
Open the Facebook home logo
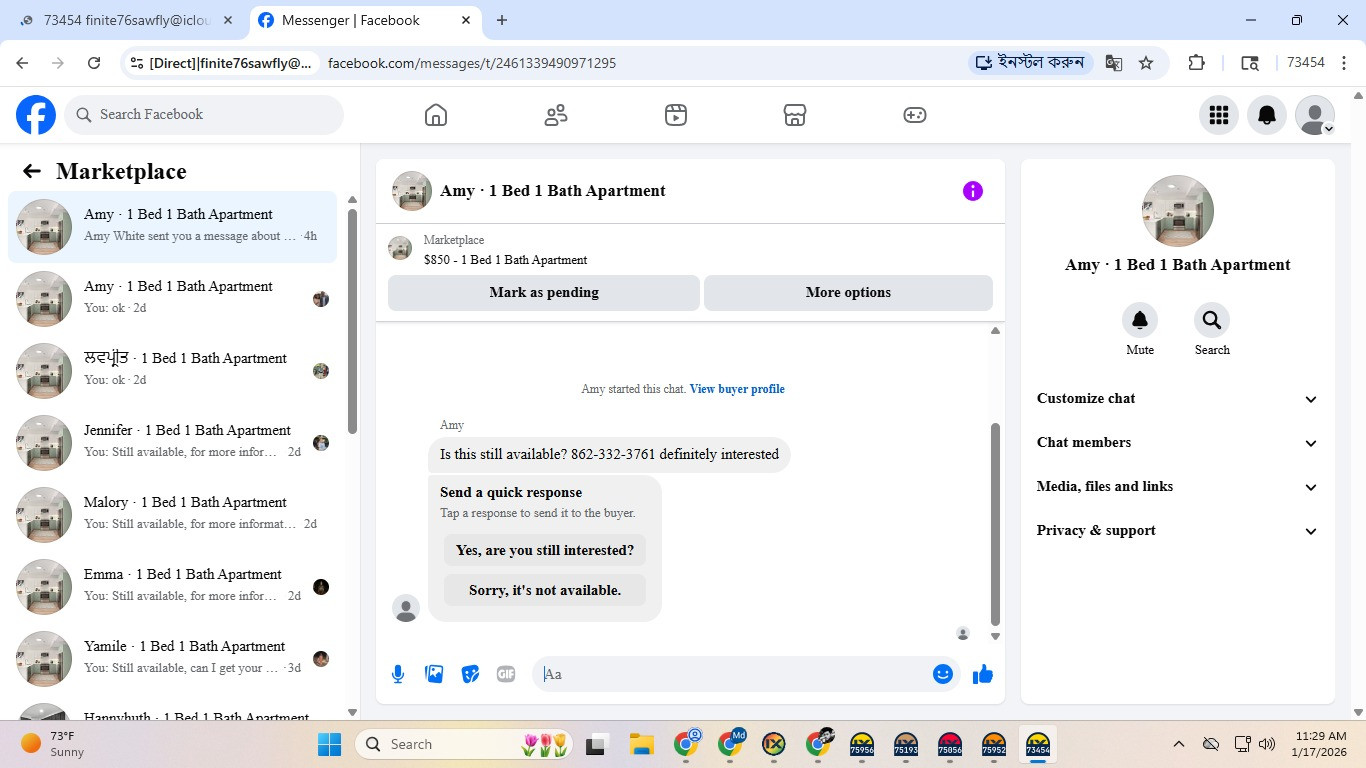[x=36, y=115]
